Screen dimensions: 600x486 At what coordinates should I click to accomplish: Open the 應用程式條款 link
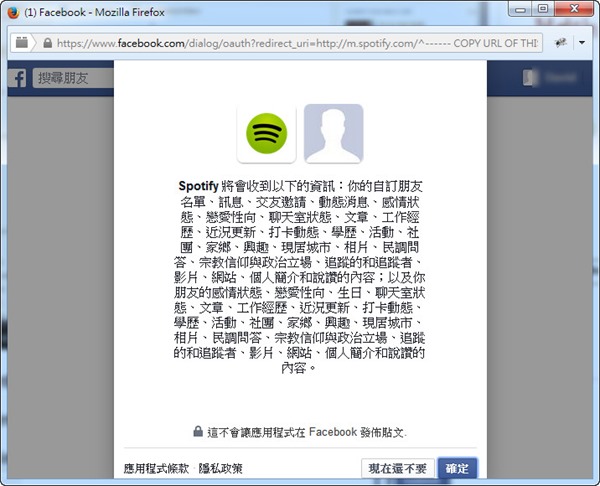coord(156,468)
